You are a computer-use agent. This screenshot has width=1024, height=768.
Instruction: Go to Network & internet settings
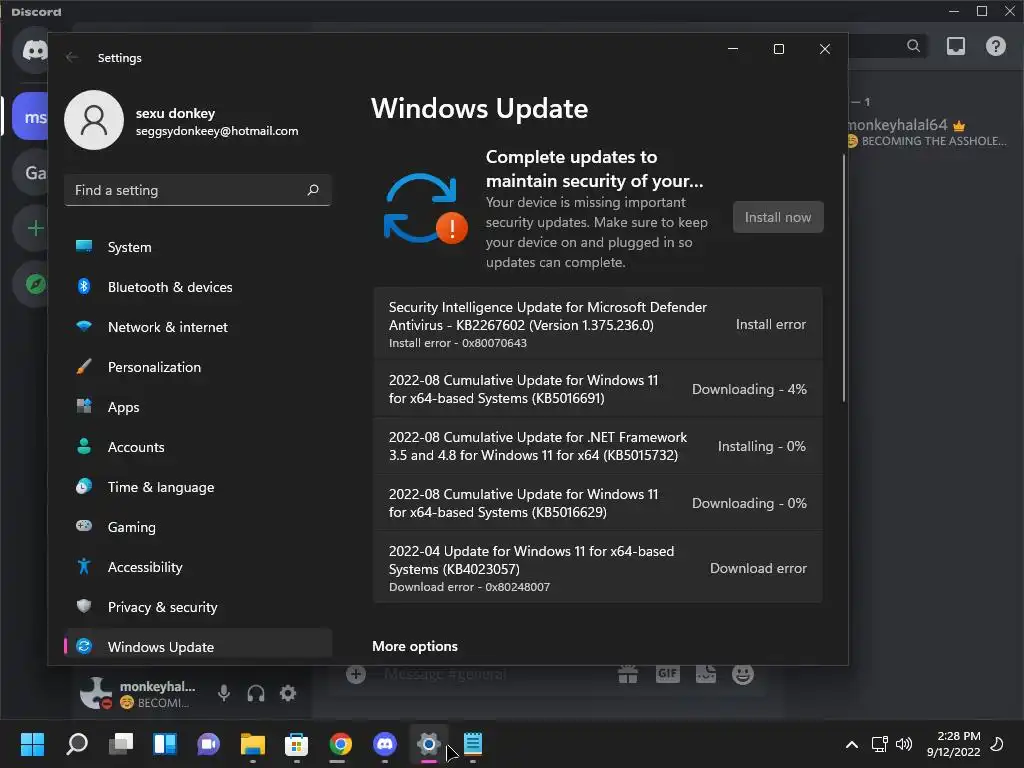point(198,327)
